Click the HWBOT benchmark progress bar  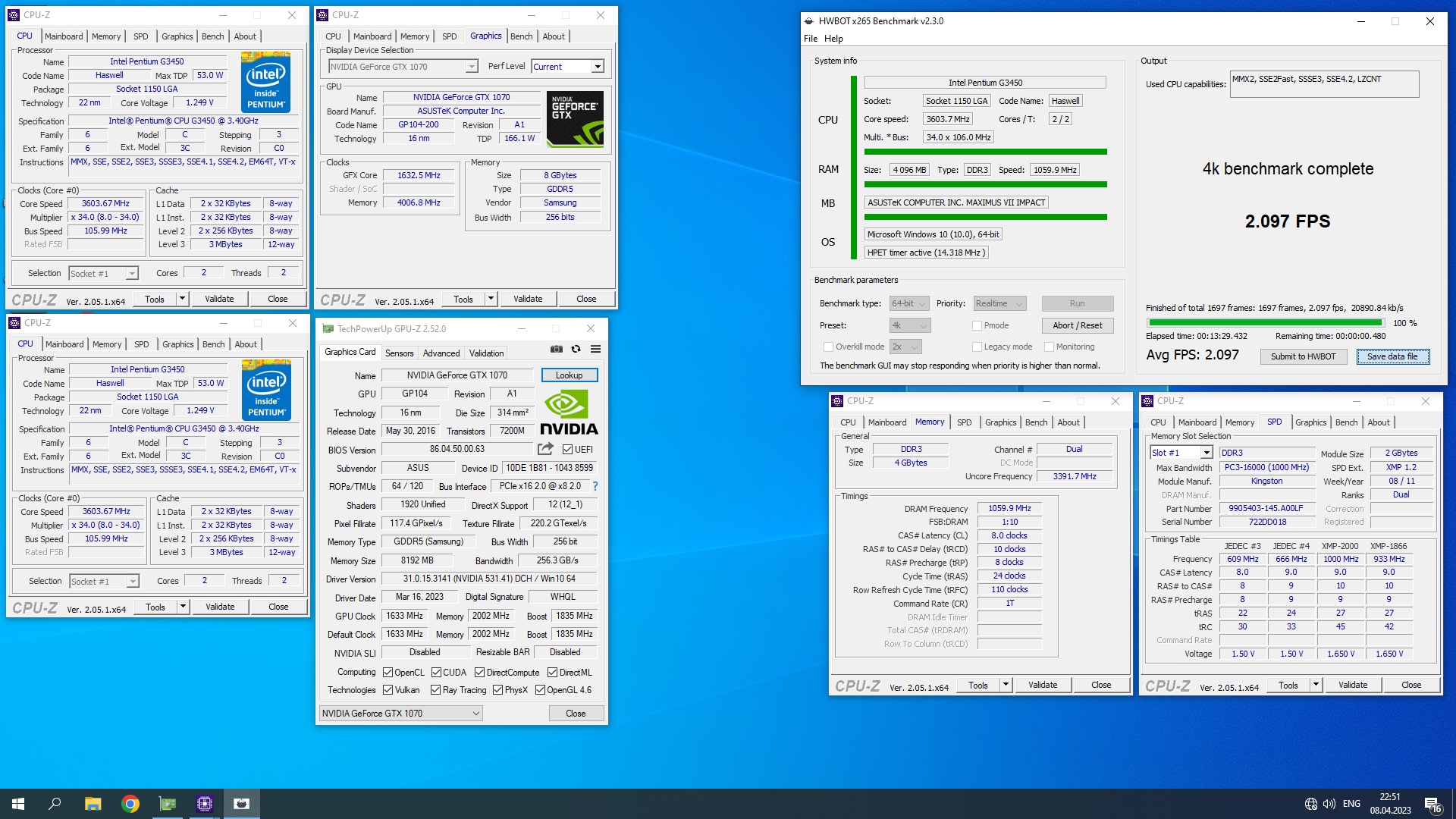(x=1265, y=323)
